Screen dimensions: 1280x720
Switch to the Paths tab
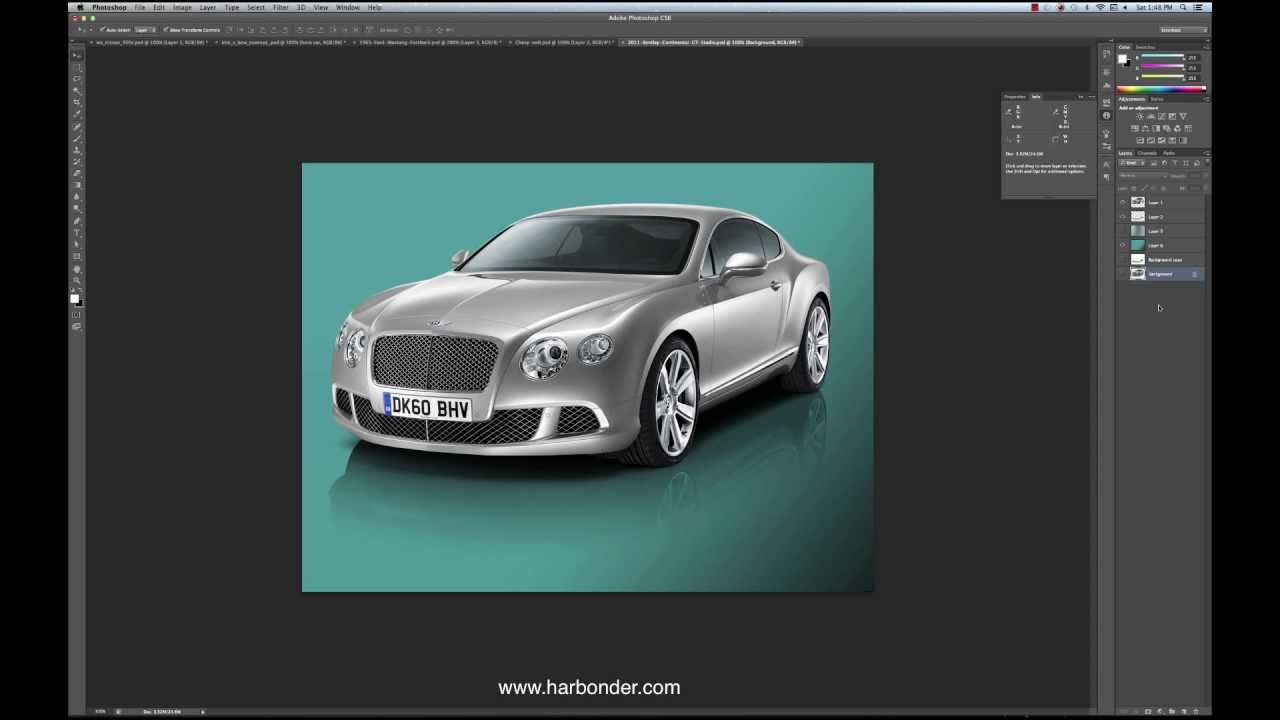pos(1168,153)
